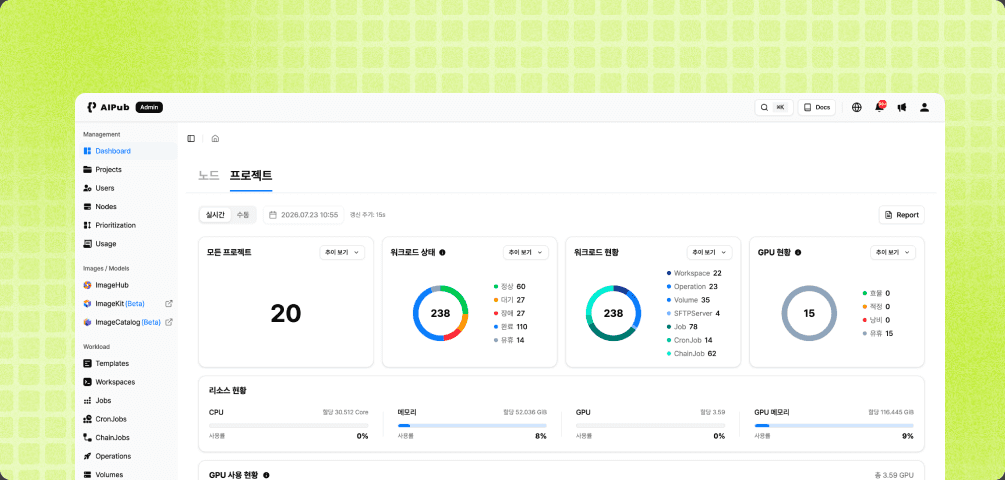Click the AIPub logo icon
The width and height of the screenshot is (1005, 480).
coord(92,107)
